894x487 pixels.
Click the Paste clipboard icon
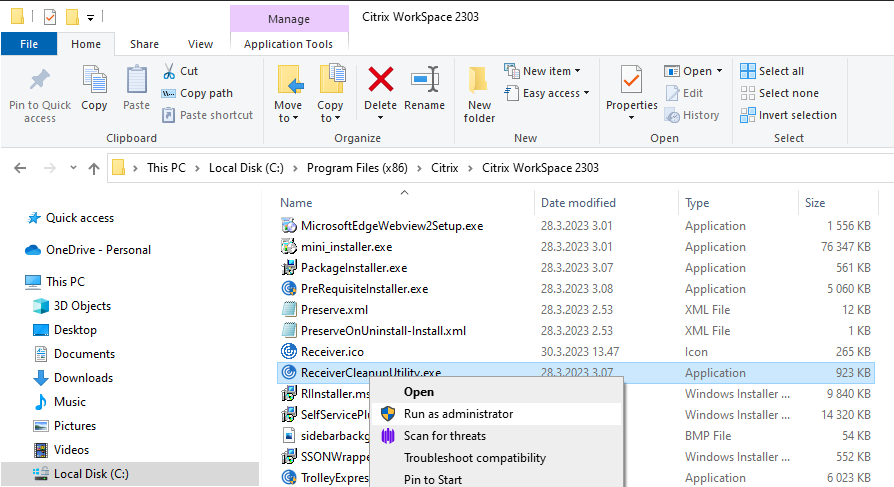pyautogui.click(x=136, y=79)
